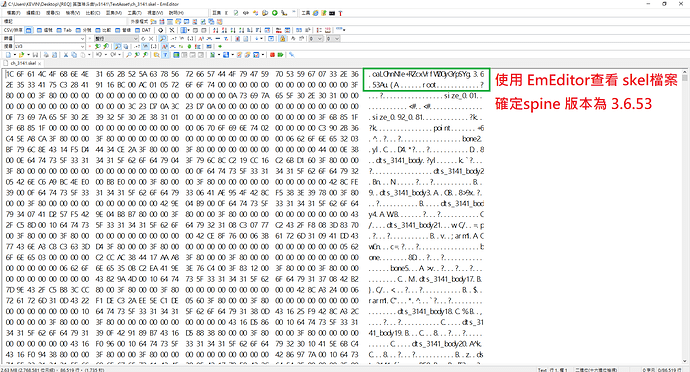The image size is (690, 372).
Task: Expand the filter text dropdown
Action: click(82, 38)
